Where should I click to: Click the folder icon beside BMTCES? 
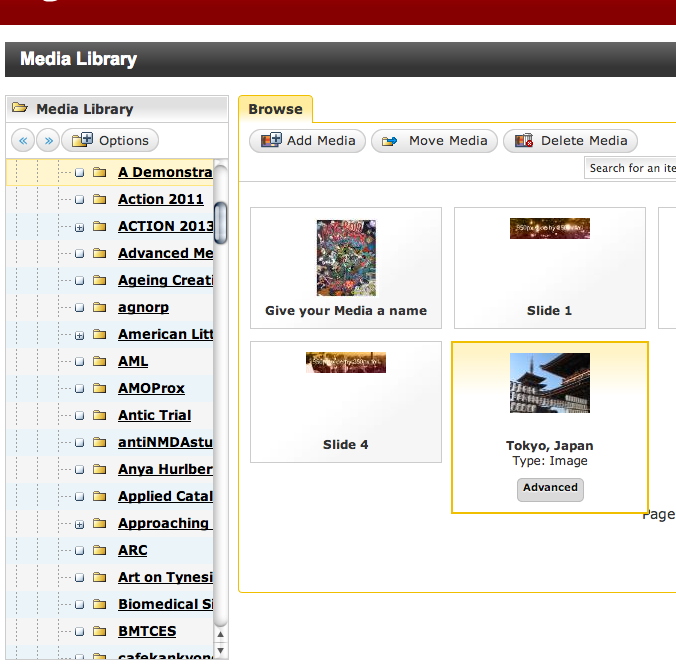pyautogui.click(x=99, y=631)
